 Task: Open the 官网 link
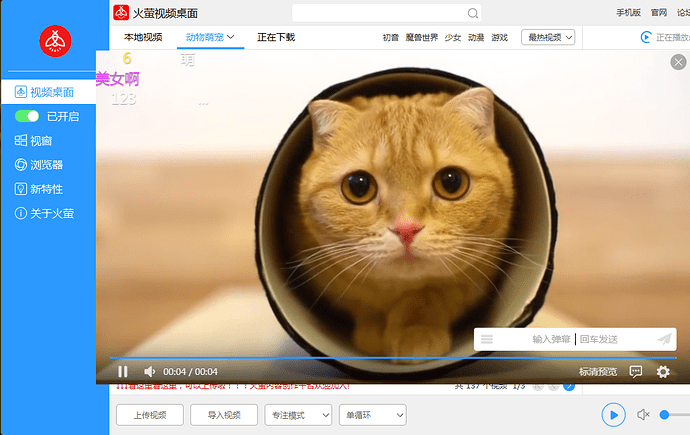[659, 13]
